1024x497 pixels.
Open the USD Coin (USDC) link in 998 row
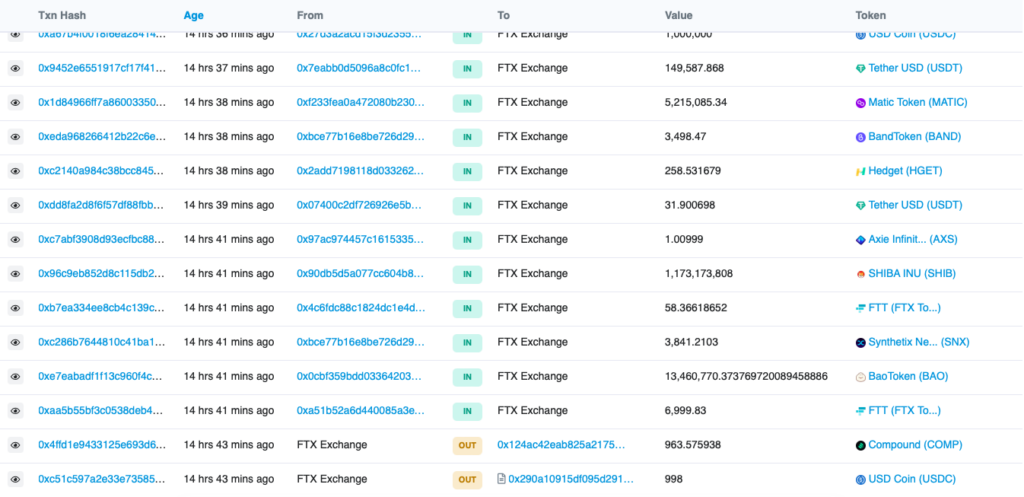[912, 479]
